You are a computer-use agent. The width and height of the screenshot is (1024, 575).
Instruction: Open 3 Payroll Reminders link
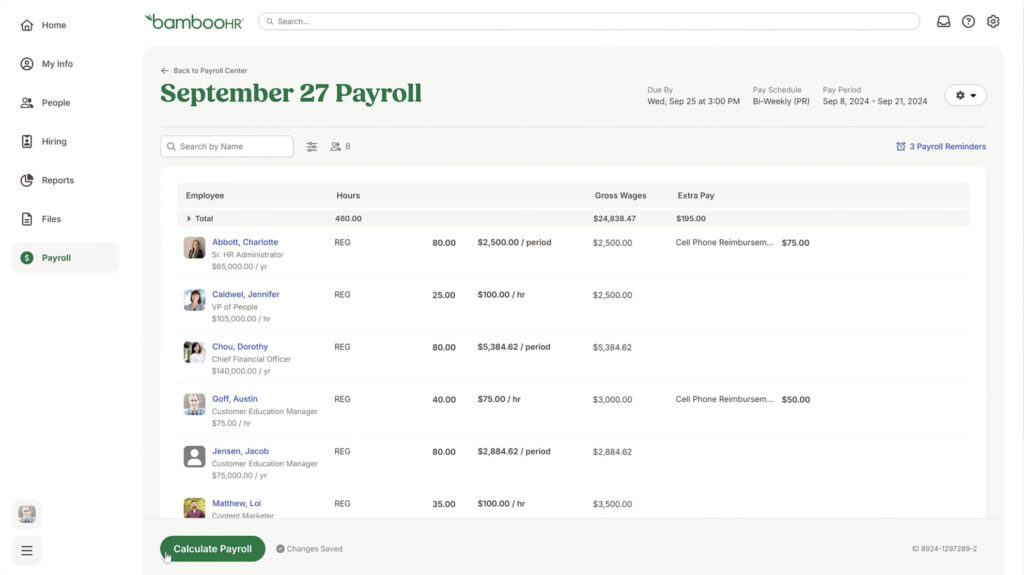point(941,147)
